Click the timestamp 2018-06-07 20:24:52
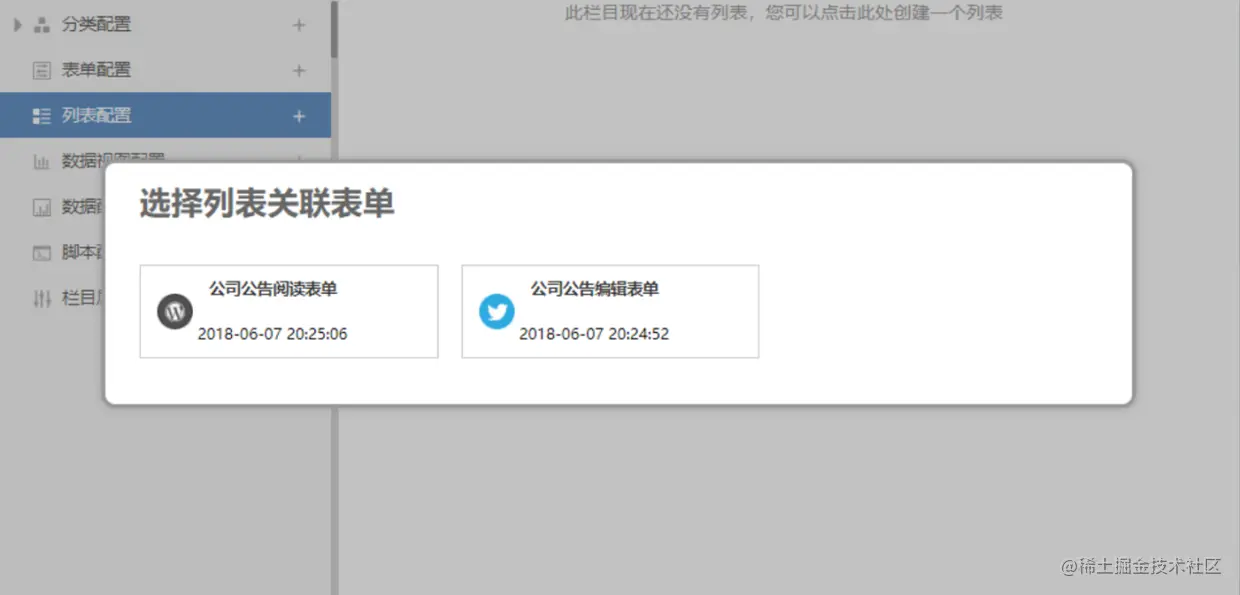This screenshot has height=595, width=1240. 594,334
